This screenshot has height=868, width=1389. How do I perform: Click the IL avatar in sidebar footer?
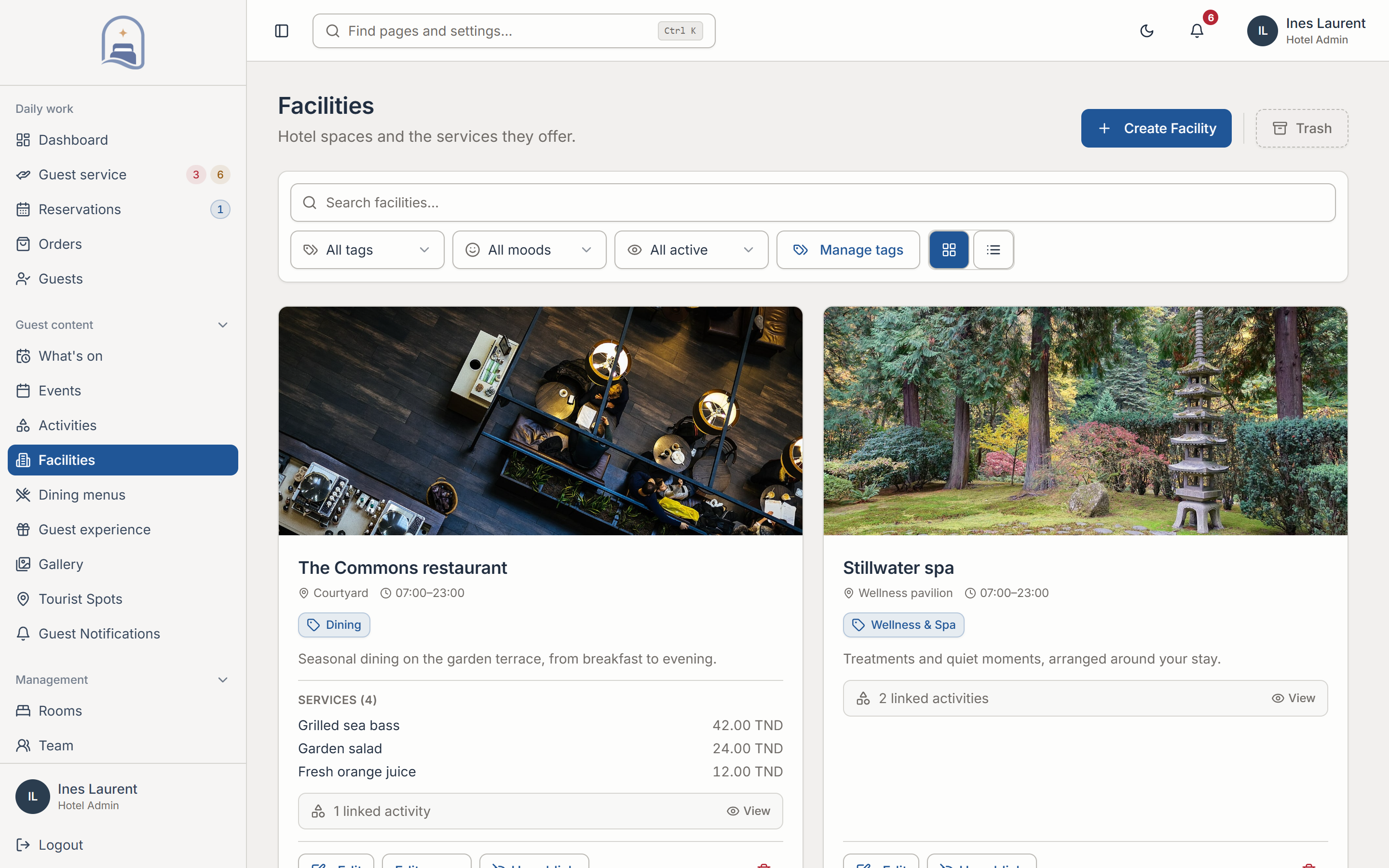(33, 796)
